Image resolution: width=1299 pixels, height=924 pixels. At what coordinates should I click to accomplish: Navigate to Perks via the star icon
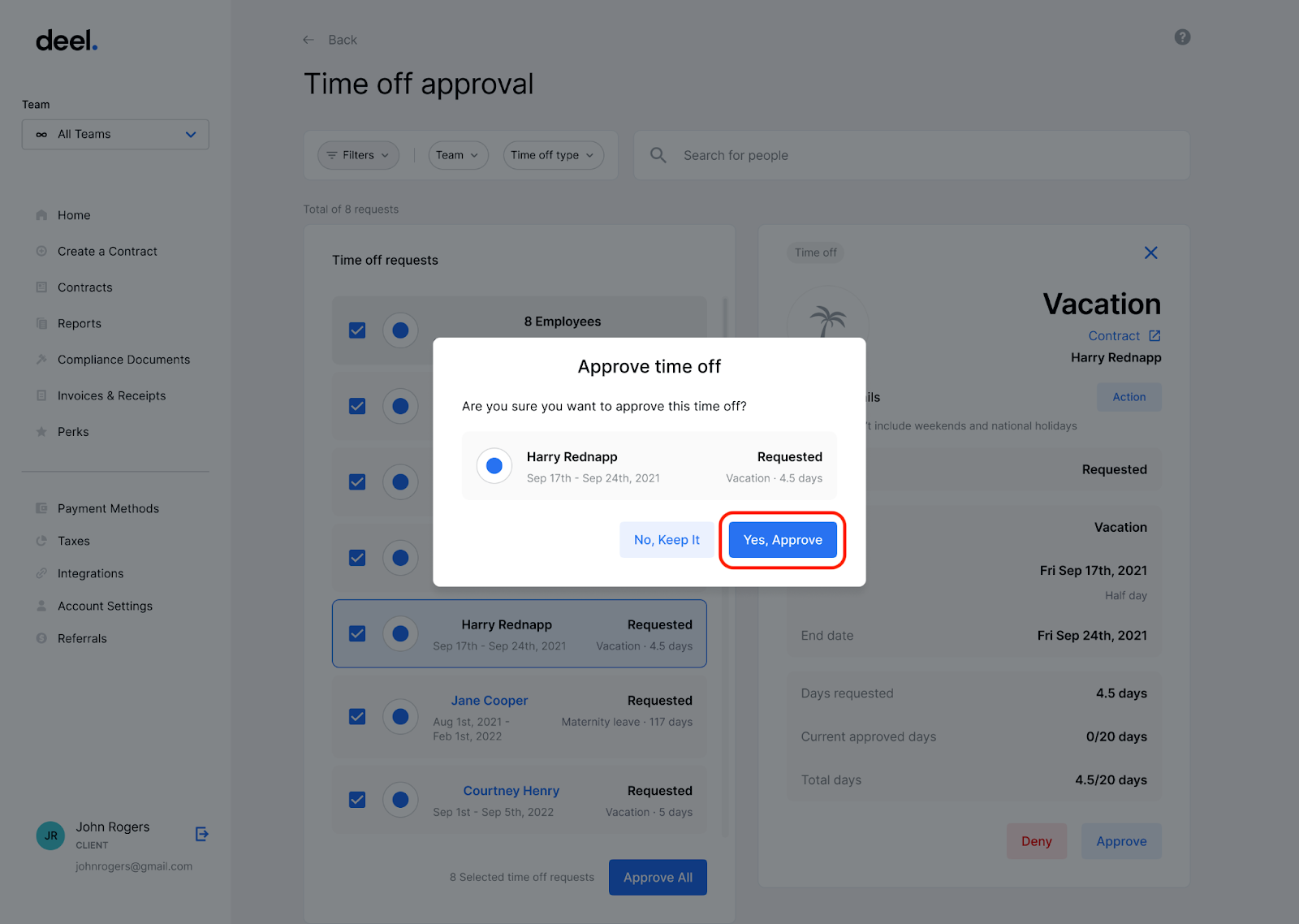click(72, 431)
